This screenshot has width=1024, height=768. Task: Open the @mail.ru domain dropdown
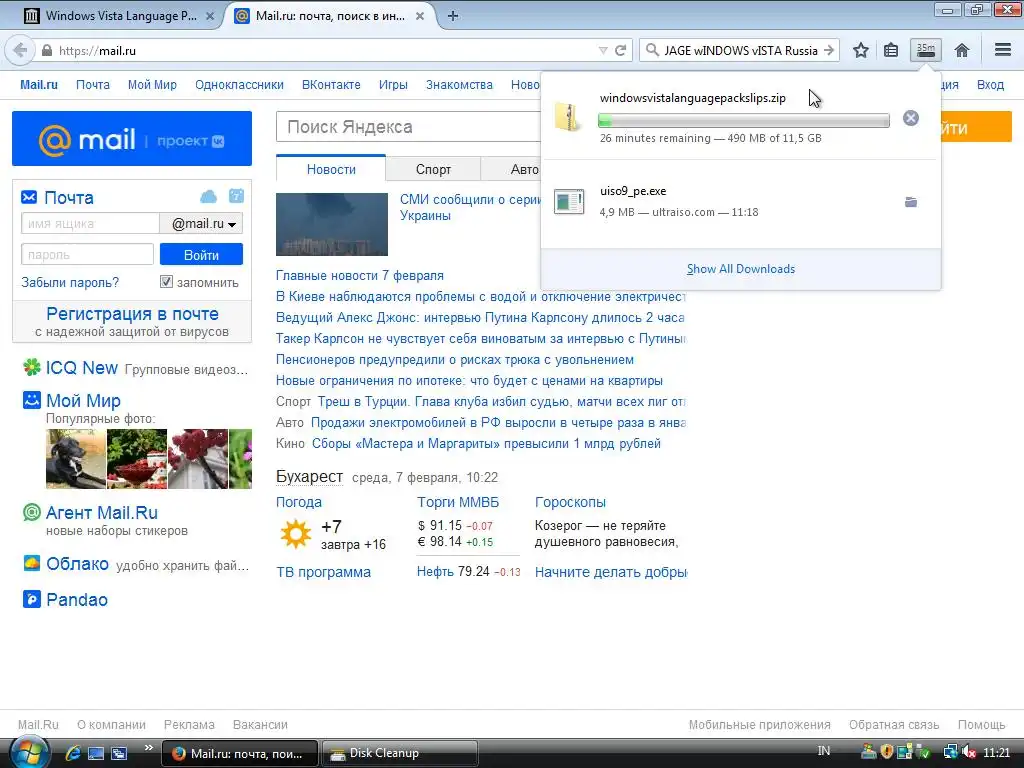click(x=201, y=223)
